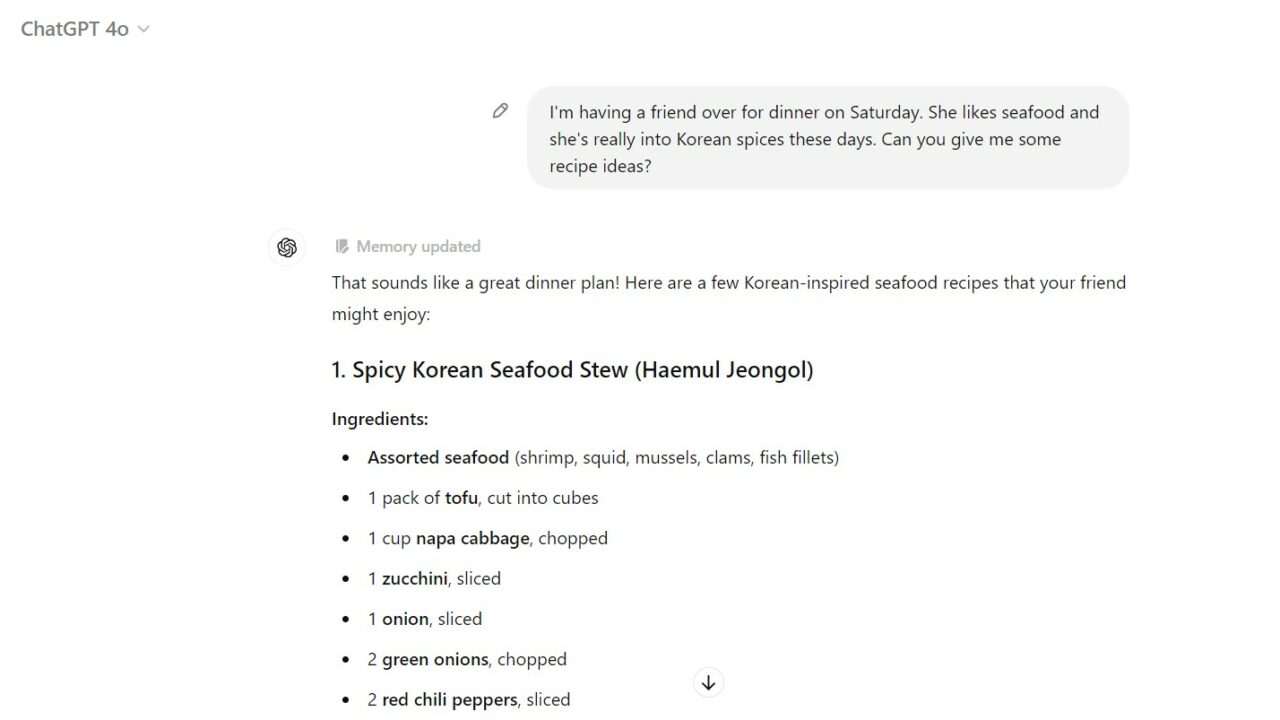Click the bold napa cabbage text
The height and width of the screenshot is (720, 1280).
click(472, 538)
